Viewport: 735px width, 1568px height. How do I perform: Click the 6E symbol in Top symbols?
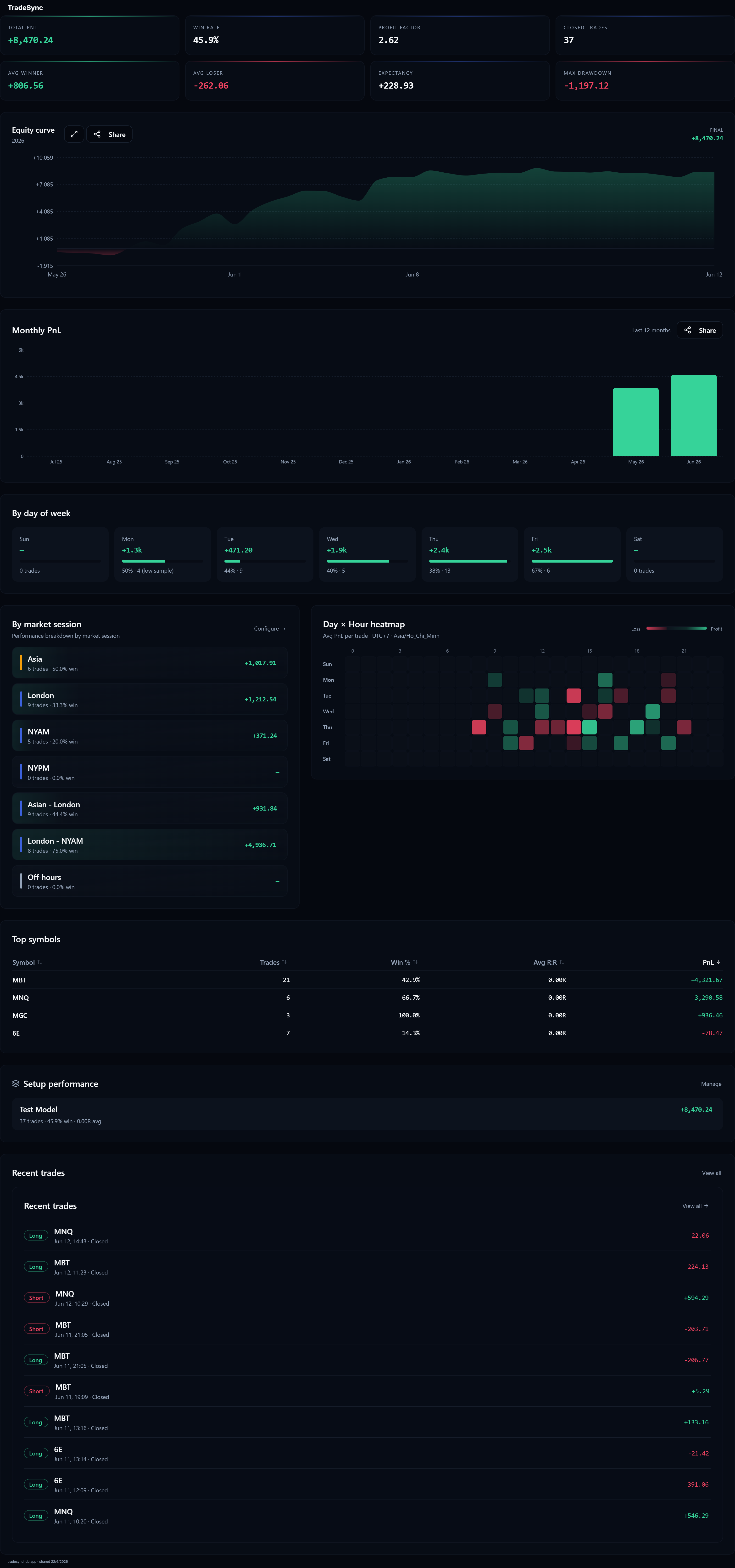coord(16,1033)
